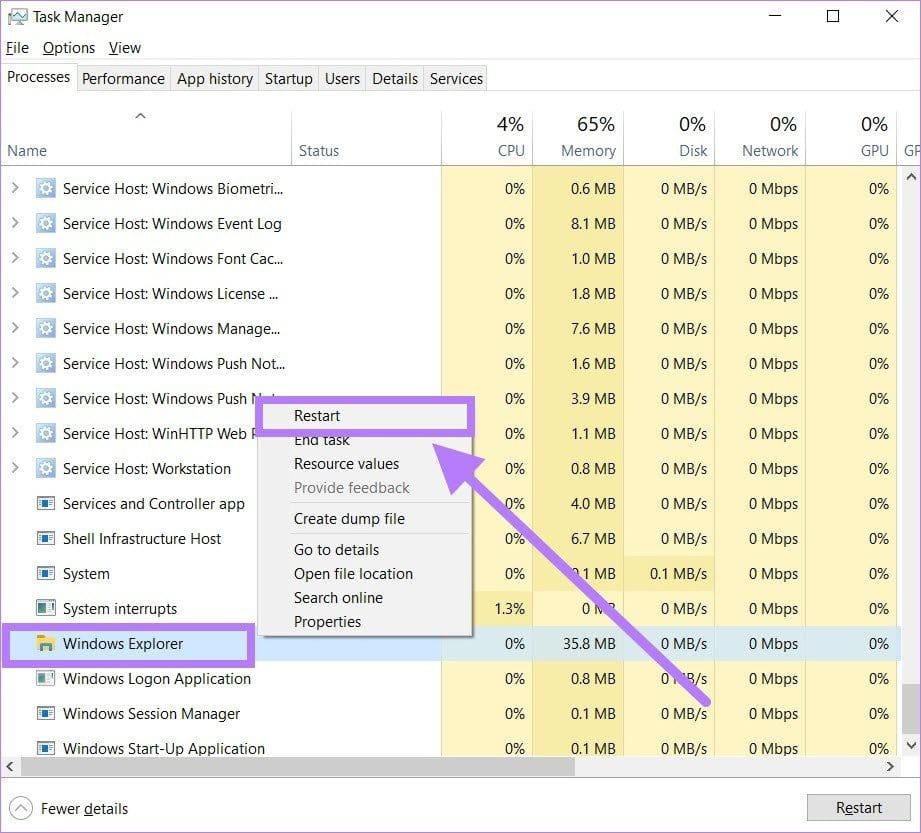Screen dimensions: 921x833
Task: Expand Service Host: Windows License group
Action: (x=15, y=293)
